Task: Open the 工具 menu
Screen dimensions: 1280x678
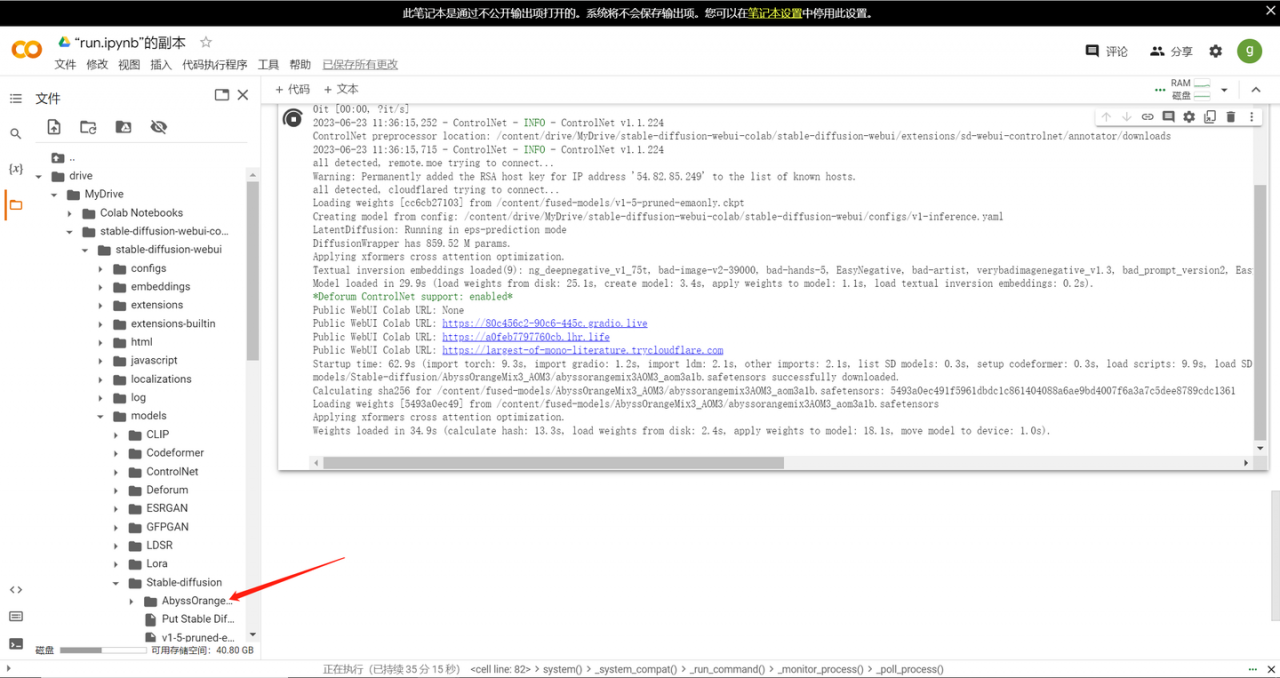Action: [x=268, y=64]
